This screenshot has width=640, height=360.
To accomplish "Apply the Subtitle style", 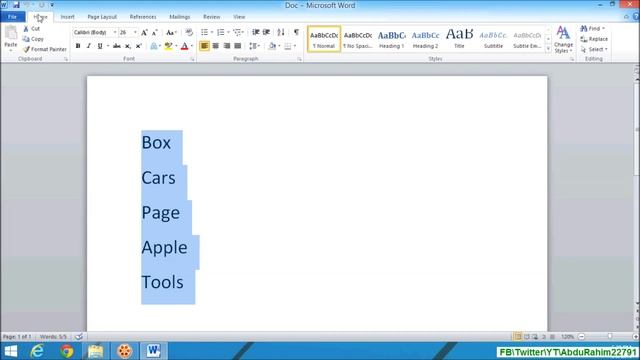I will pos(493,39).
